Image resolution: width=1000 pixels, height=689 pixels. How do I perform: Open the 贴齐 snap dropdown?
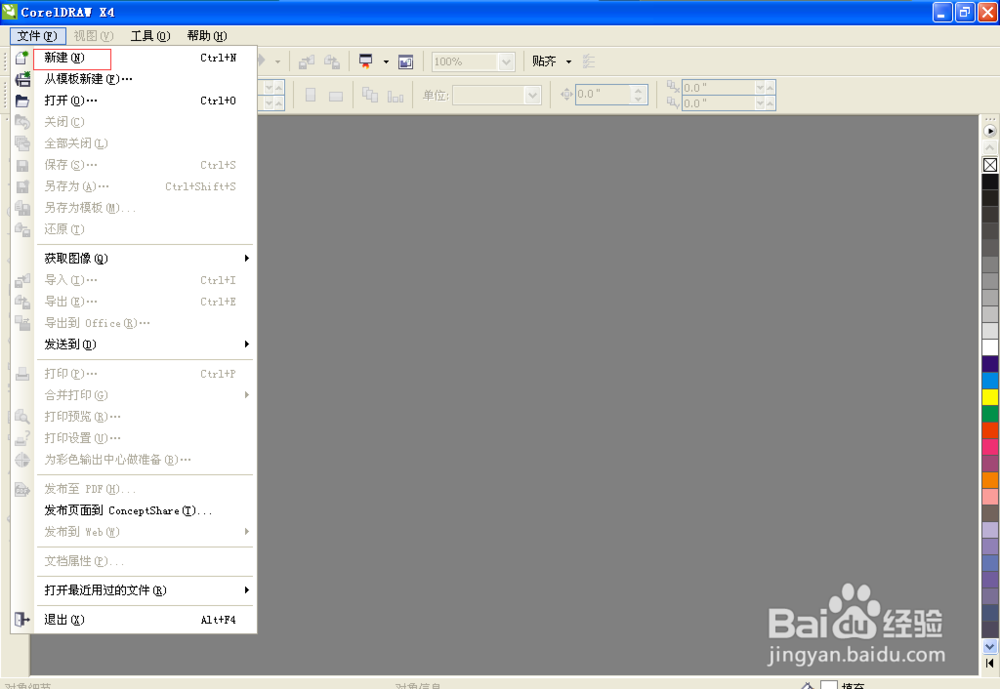(x=568, y=62)
